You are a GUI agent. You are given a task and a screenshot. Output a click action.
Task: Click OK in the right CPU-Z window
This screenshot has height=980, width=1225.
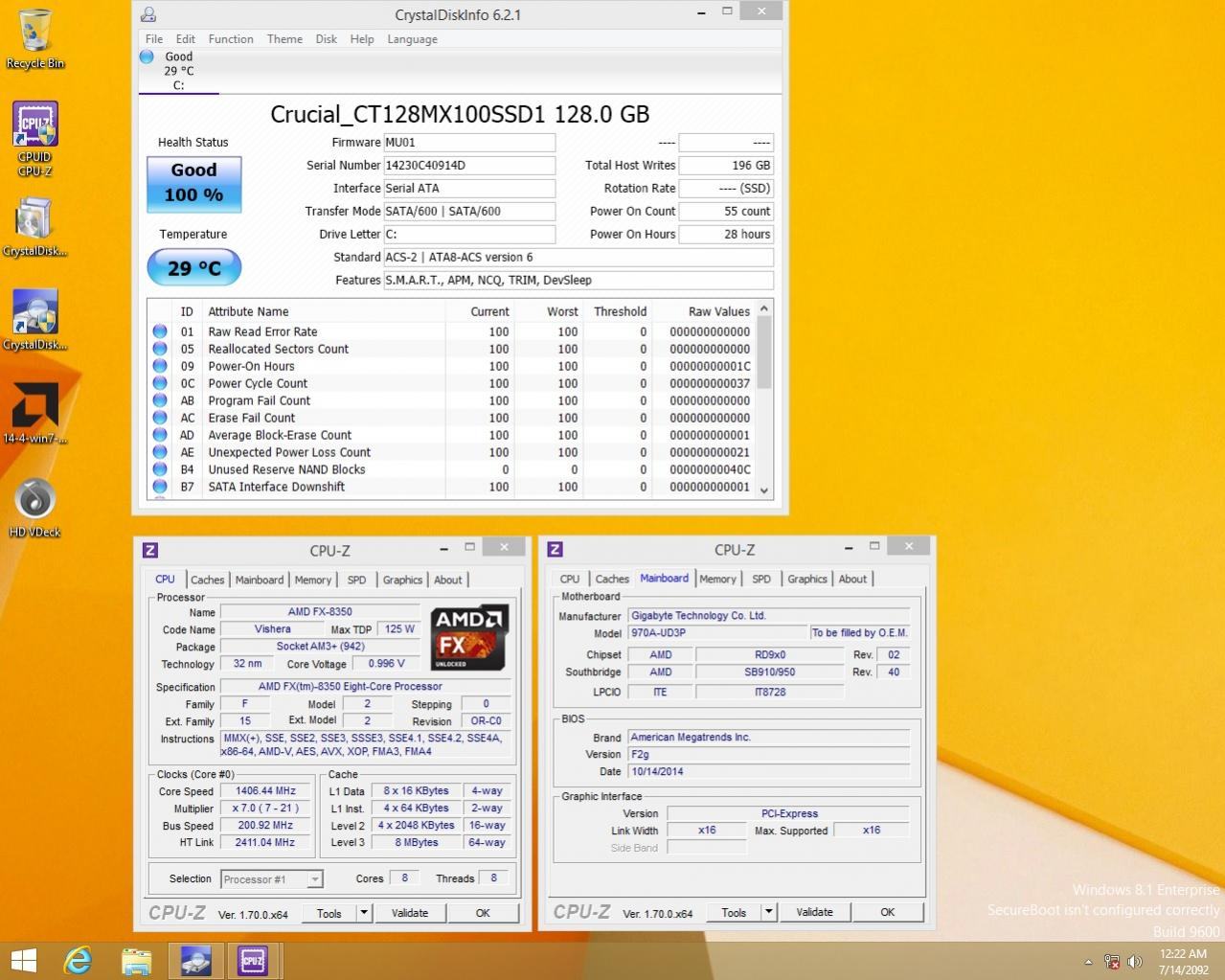pos(888,912)
